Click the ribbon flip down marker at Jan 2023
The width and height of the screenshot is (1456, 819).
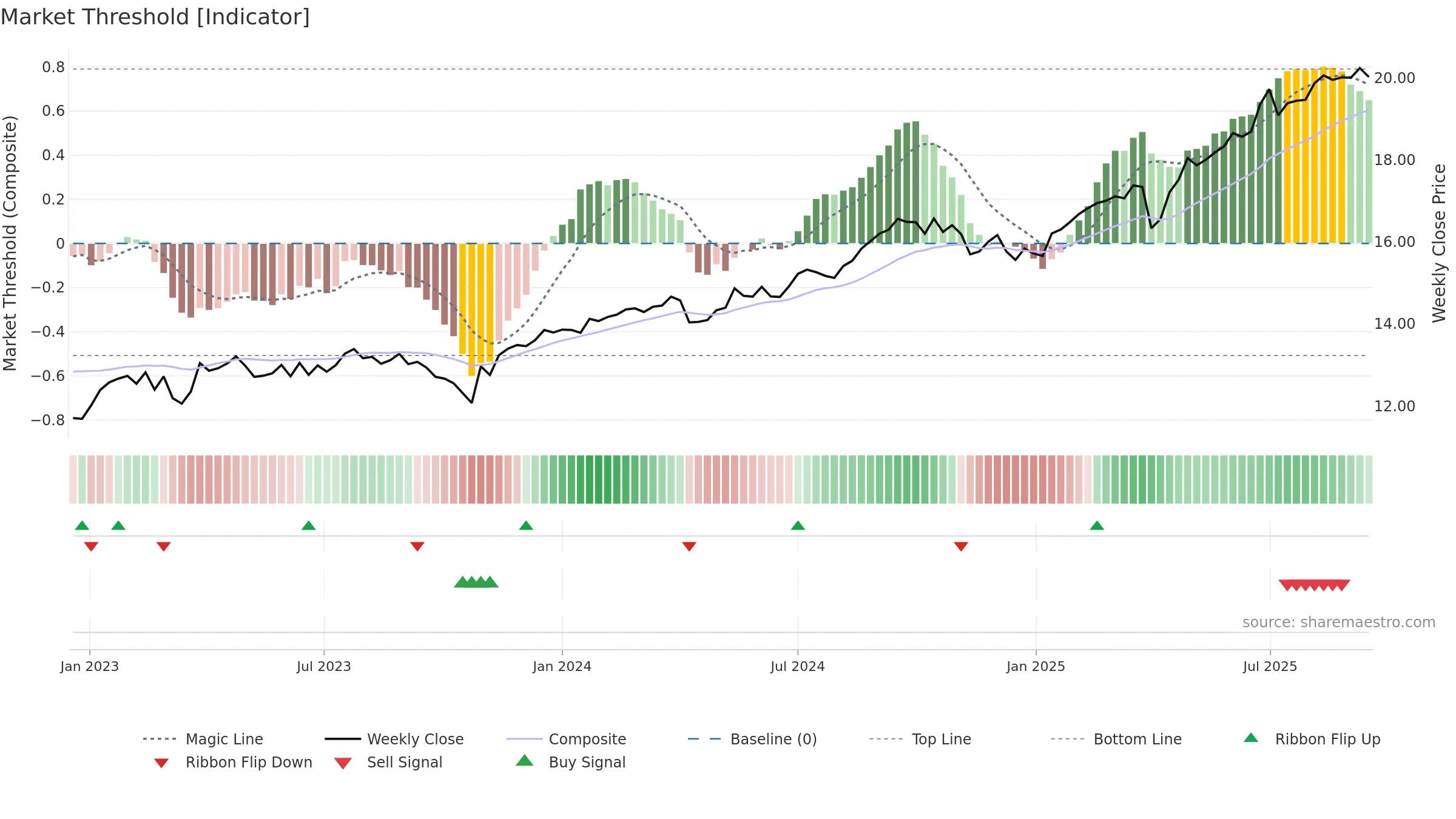[91, 547]
